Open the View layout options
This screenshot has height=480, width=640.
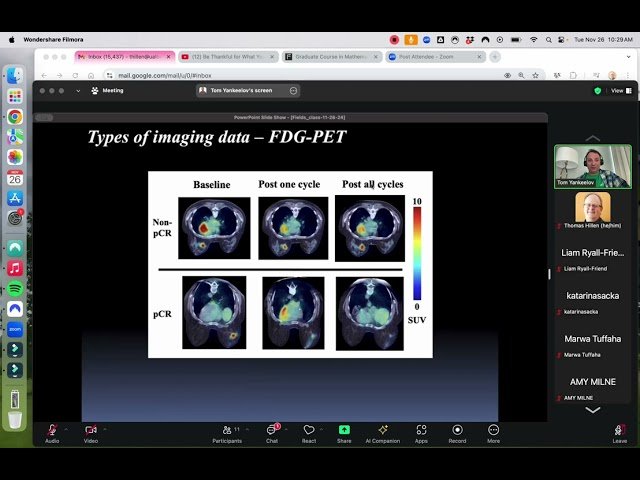(x=618, y=90)
